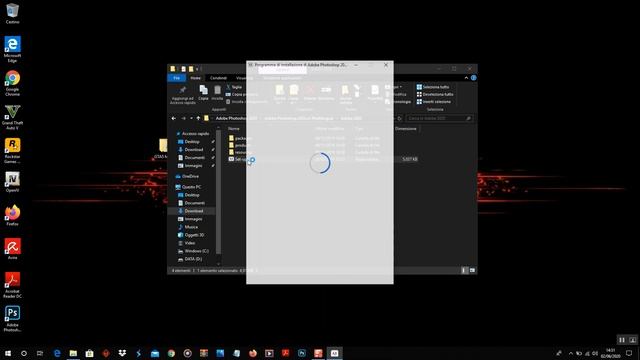Minimize the Photoshop installer window
This screenshot has height=360, width=640.
[356, 65]
